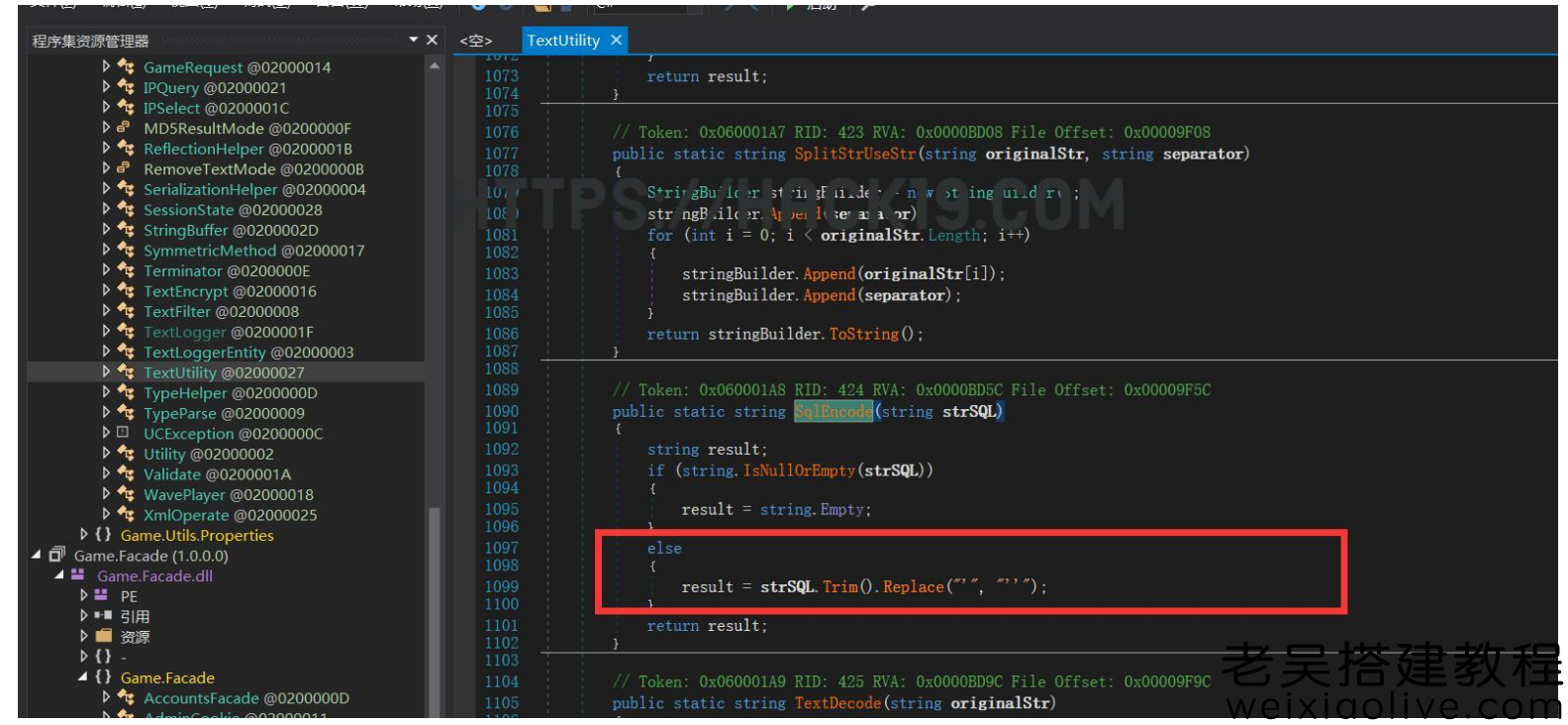The height and width of the screenshot is (725, 1568).
Task: Close the 程序集资源管理器 panel
Action: coord(432,40)
